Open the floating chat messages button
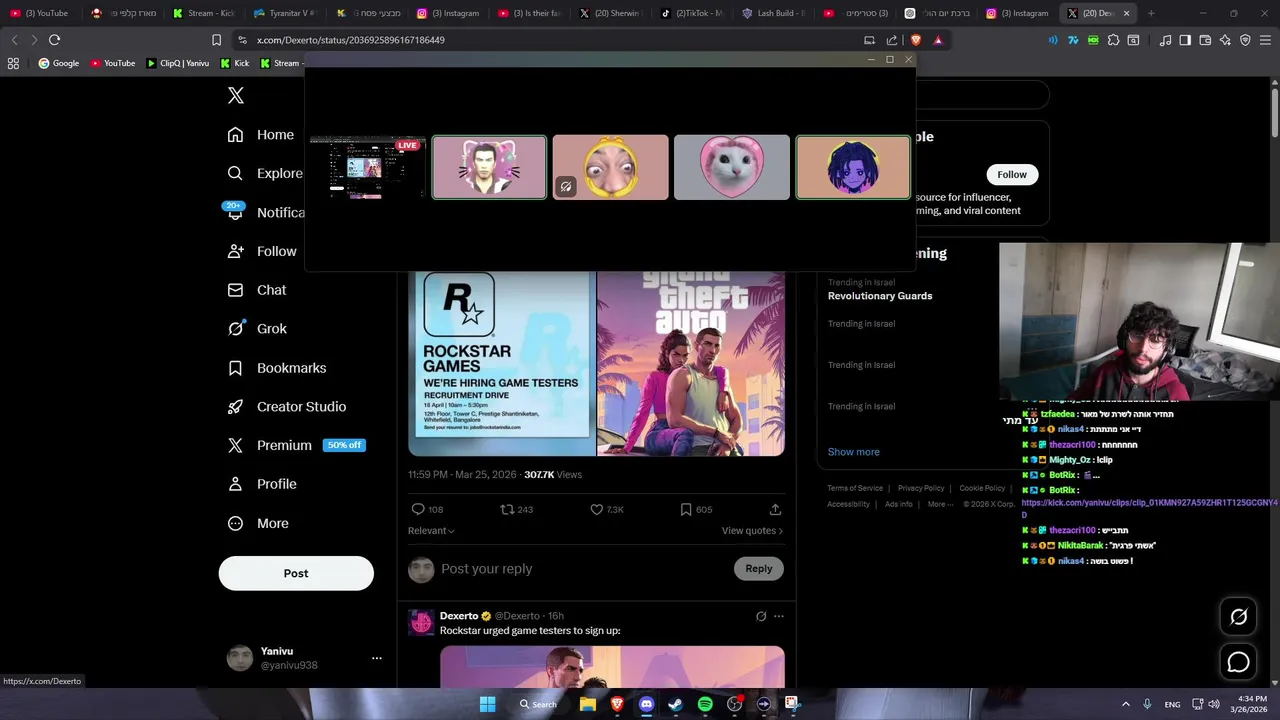 click(x=1238, y=662)
